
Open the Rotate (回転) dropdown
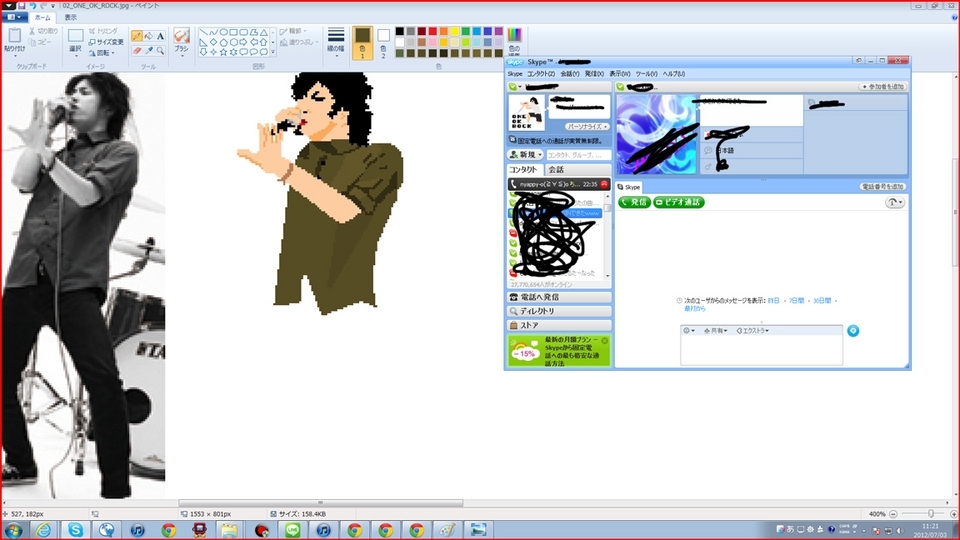[x=102, y=53]
